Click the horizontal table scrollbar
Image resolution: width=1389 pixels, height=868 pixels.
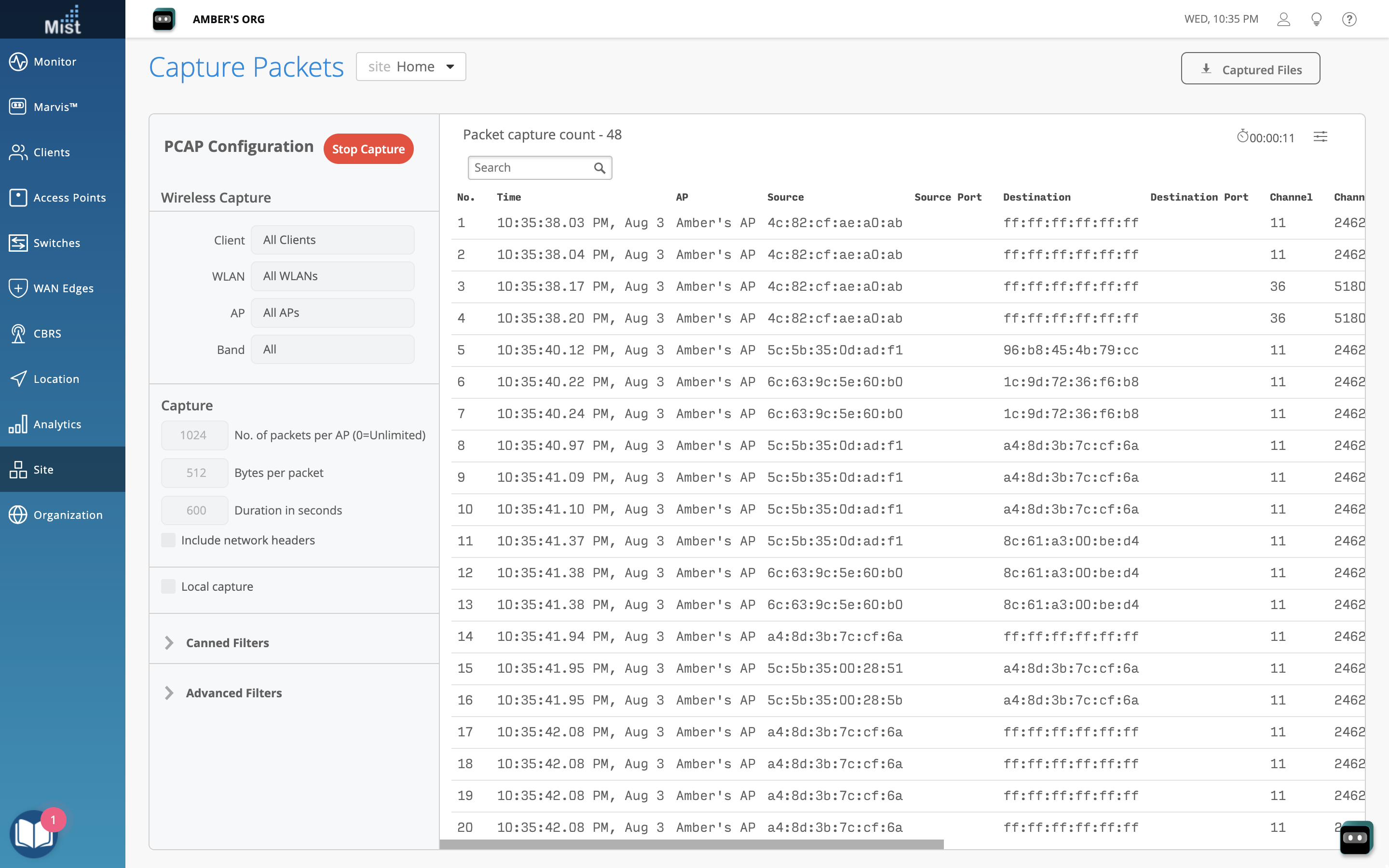pyautogui.click(x=691, y=844)
